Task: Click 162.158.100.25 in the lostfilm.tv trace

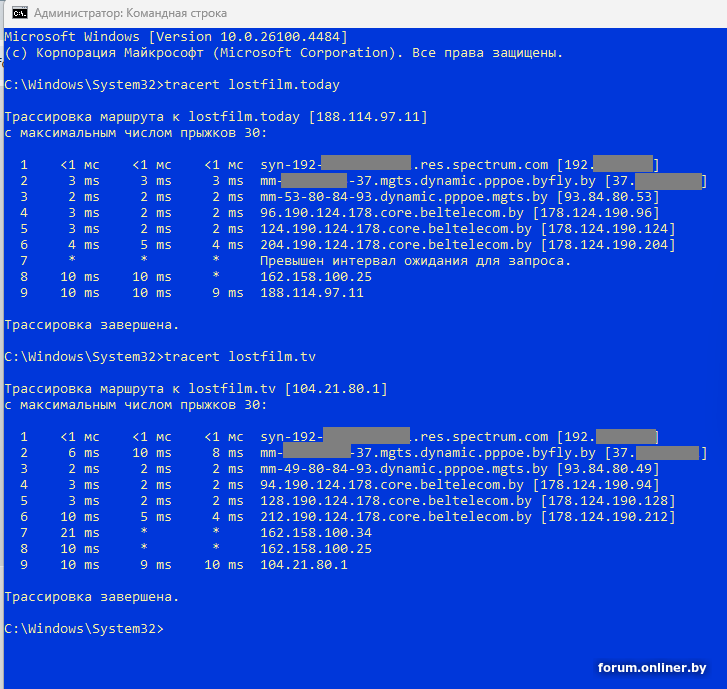Action: (316, 549)
